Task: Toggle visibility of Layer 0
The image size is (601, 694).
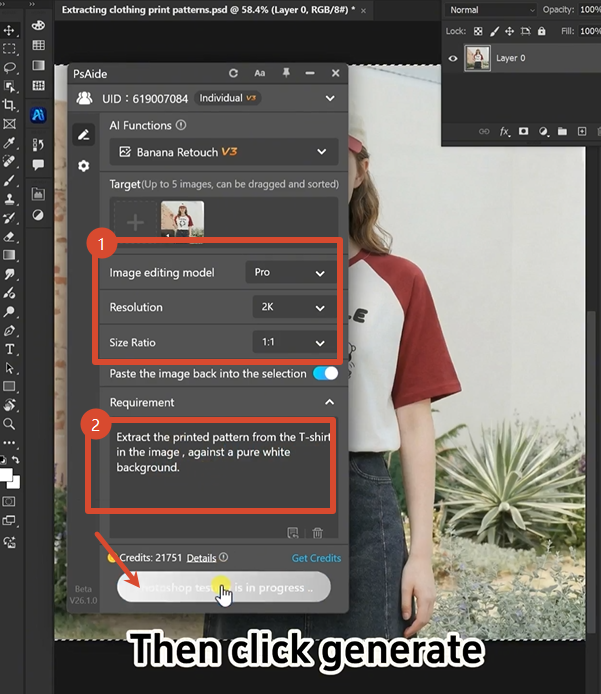Action: coord(453,58)
